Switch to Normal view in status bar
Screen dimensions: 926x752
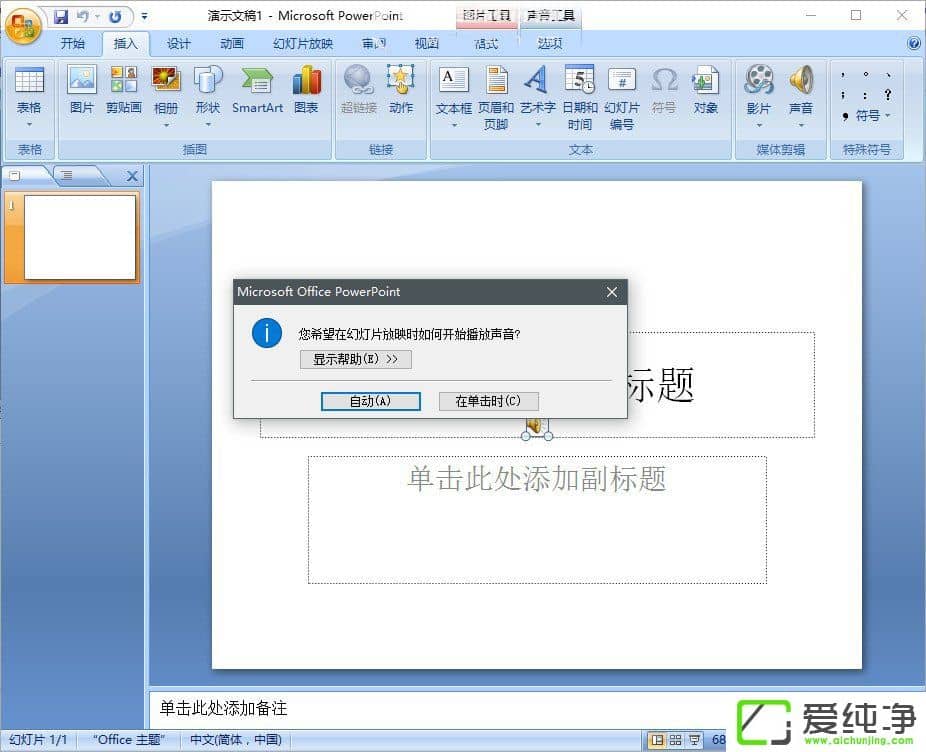(656, 740)
